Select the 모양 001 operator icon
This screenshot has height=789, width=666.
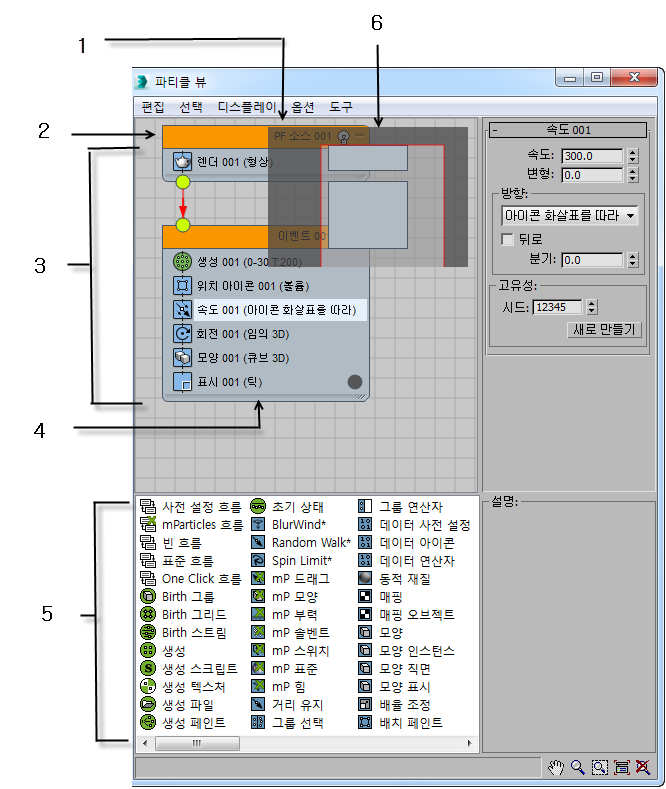[182, 358]
